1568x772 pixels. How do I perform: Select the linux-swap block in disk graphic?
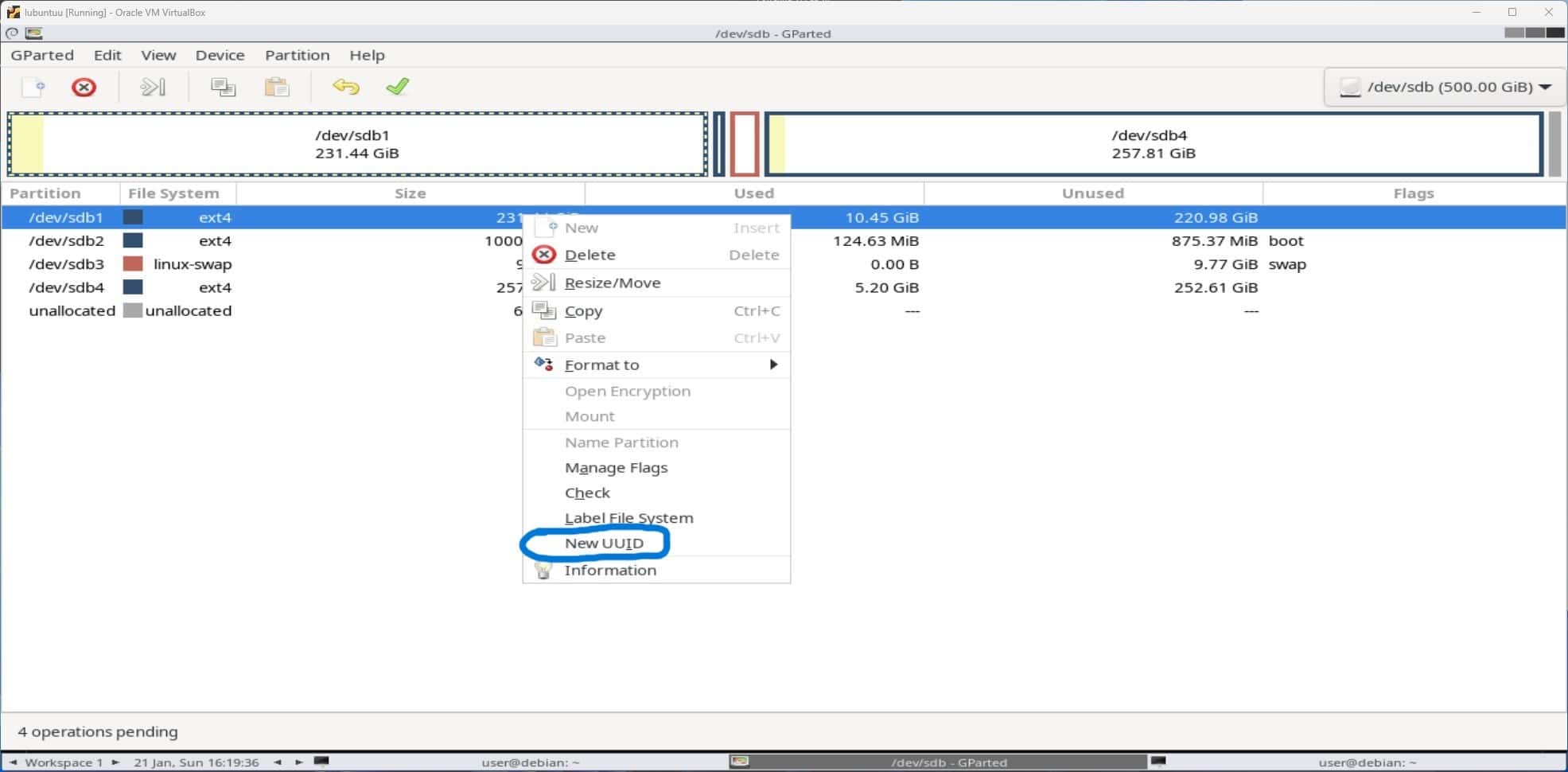[745, 144]
